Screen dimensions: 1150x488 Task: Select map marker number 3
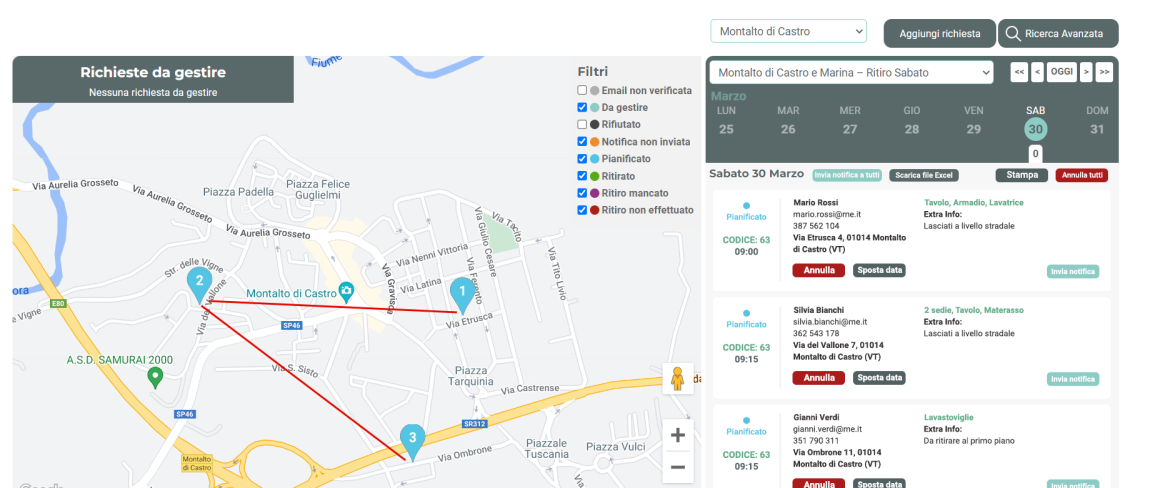tap(412, 438)
